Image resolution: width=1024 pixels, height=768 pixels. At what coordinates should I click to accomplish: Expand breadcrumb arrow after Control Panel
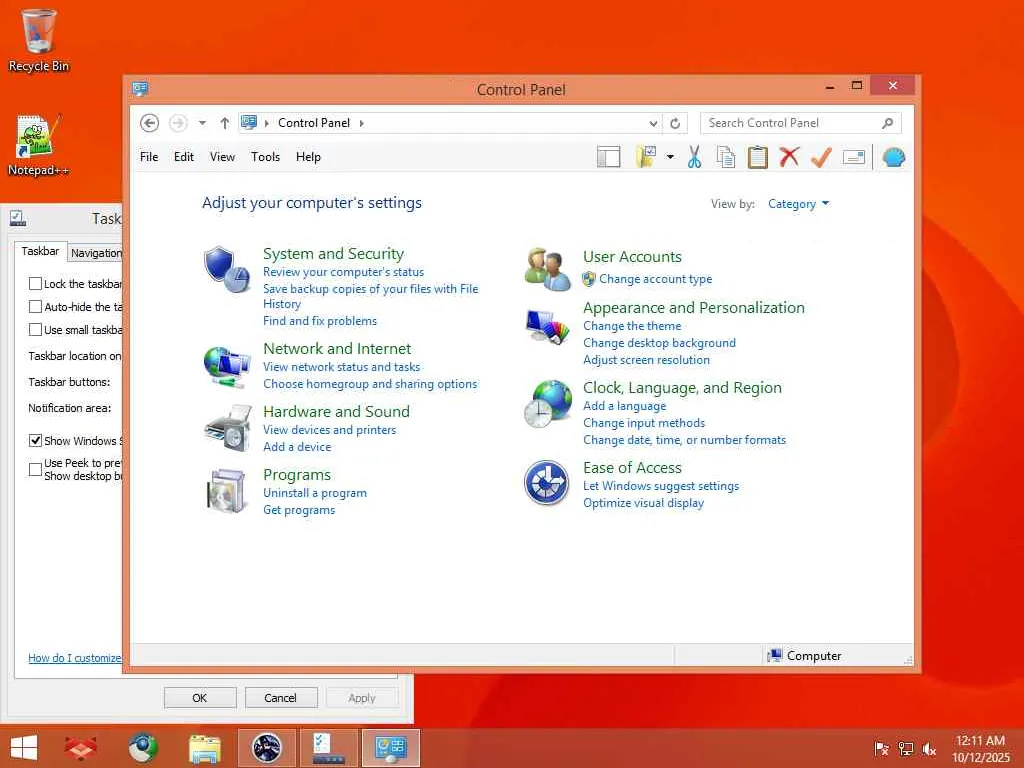click(x=361, y=123)
